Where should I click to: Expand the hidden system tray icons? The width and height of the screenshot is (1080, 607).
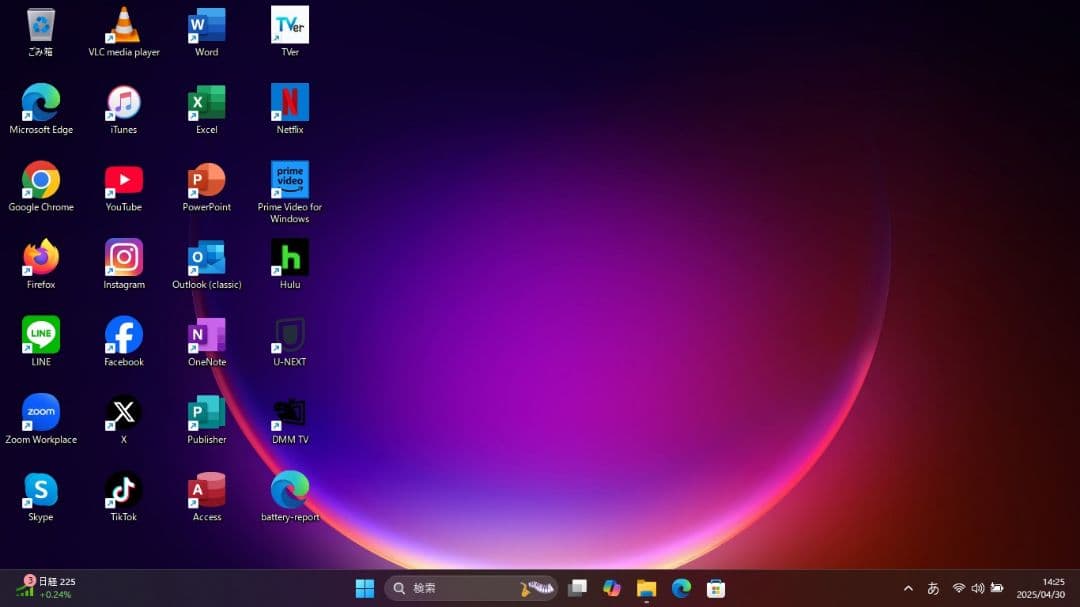[908, 588]
